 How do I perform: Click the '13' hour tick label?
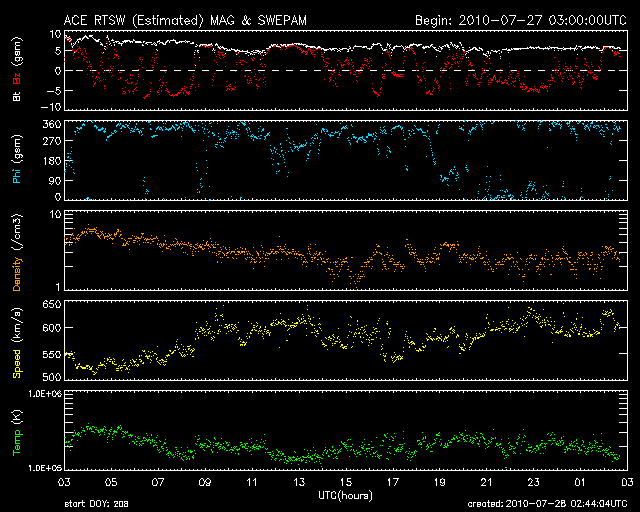coord(299,483)
